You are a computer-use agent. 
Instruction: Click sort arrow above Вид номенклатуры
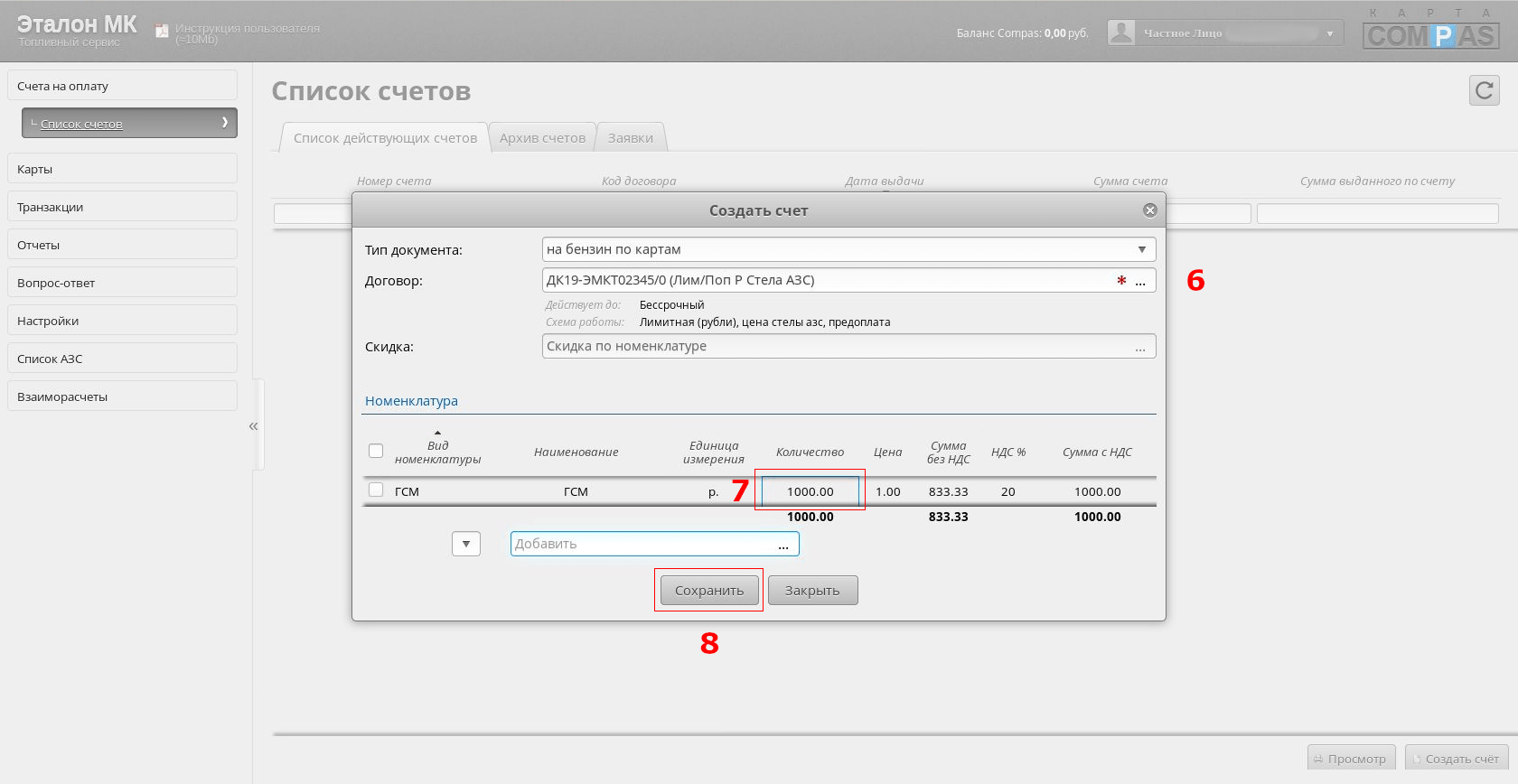(437, 434)
